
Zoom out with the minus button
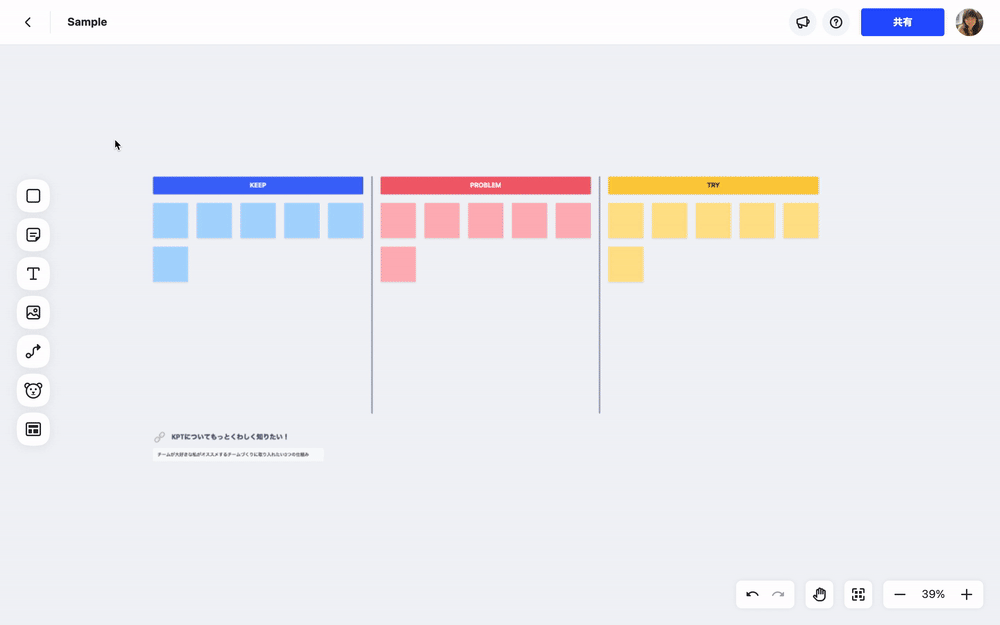tap(900, 594)
